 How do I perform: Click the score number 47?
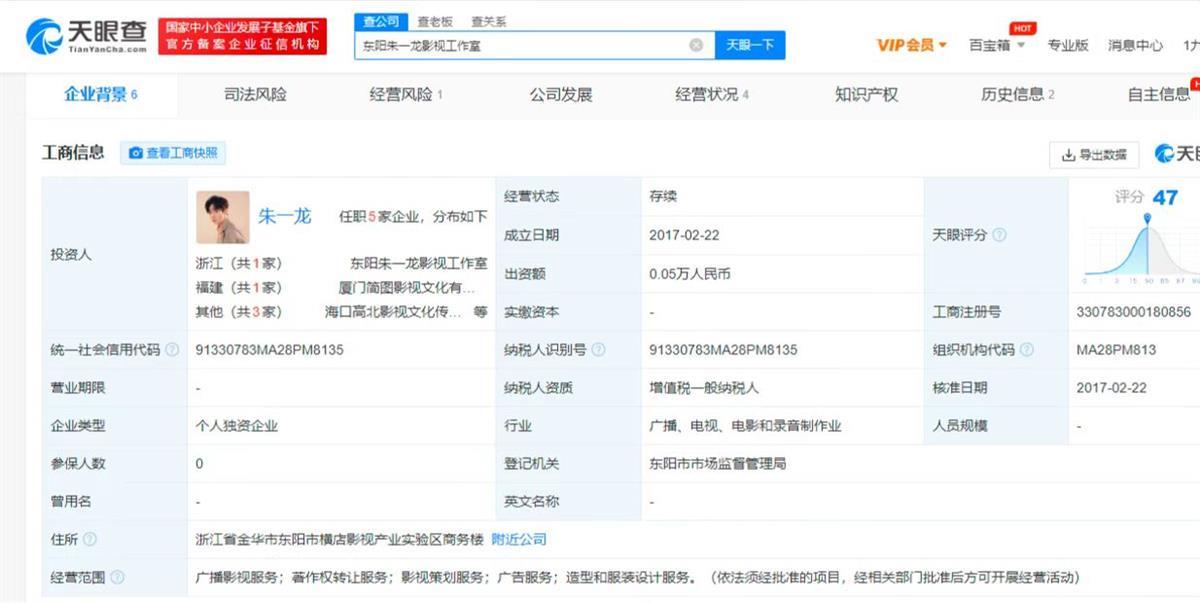pyautogui.click(x=1165, y=197)
